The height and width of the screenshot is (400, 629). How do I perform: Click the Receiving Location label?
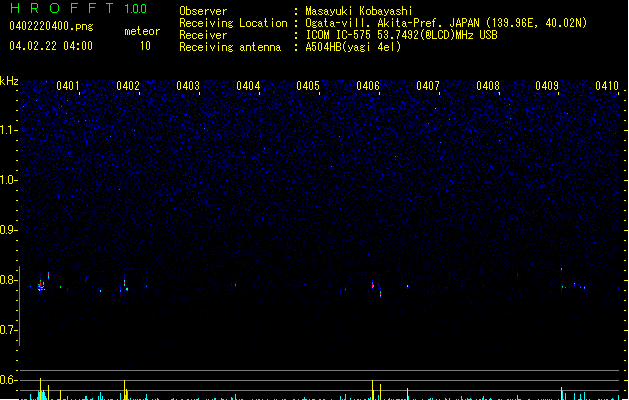point(233,23)
